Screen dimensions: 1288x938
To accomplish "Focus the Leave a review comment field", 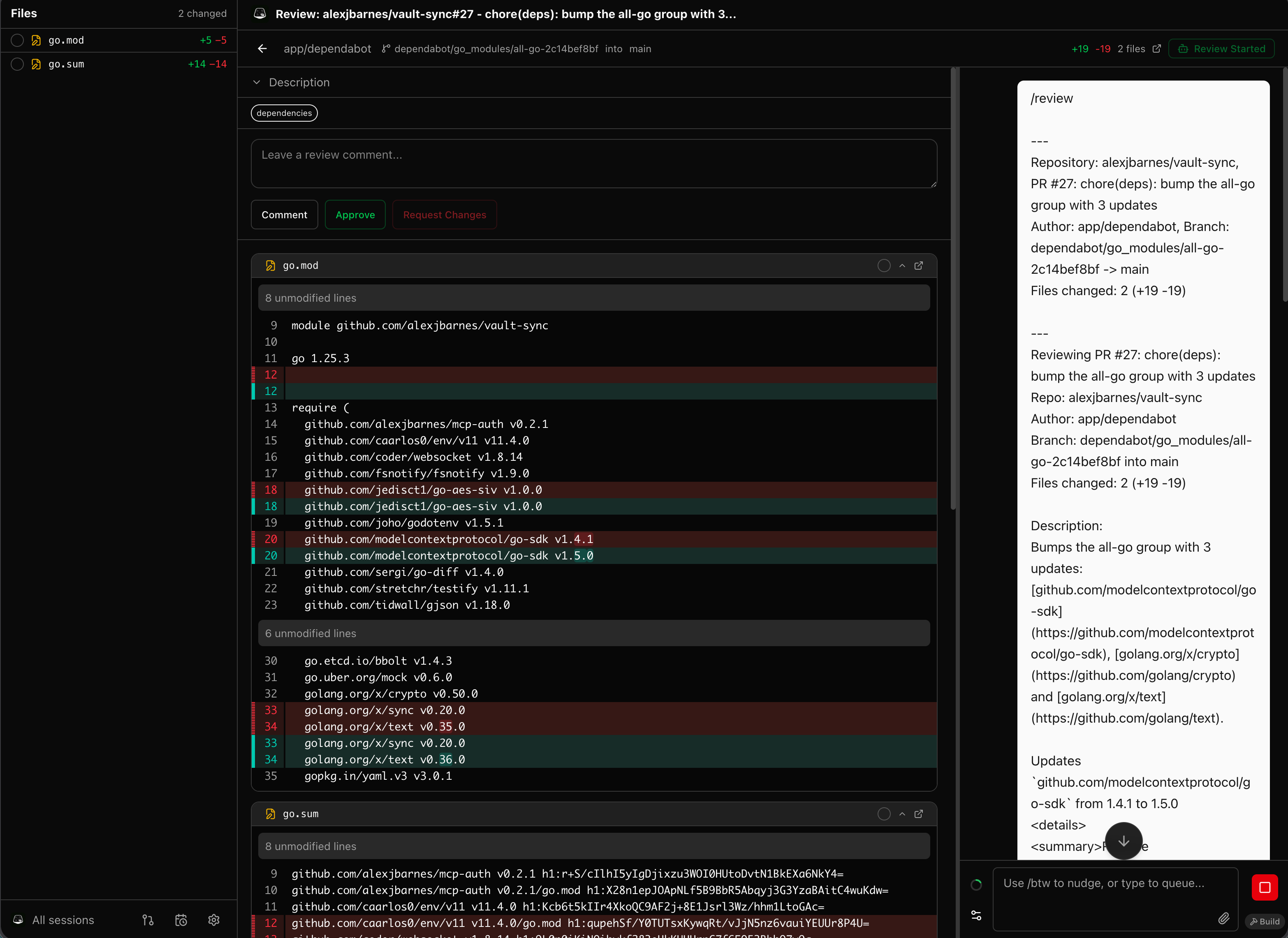I will point(593,164).
